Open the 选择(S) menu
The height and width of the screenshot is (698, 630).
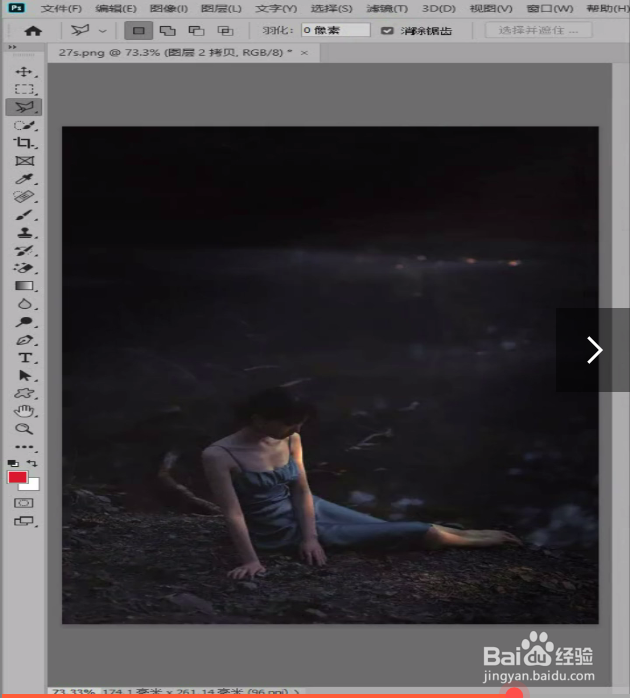(x=331, y=8)
